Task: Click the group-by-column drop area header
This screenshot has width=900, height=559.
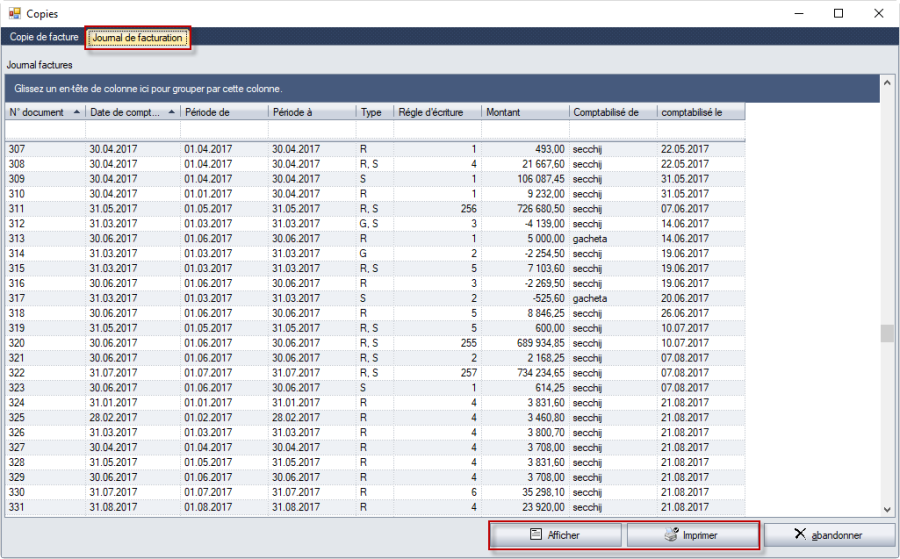Action: click(x=443, y=89)
